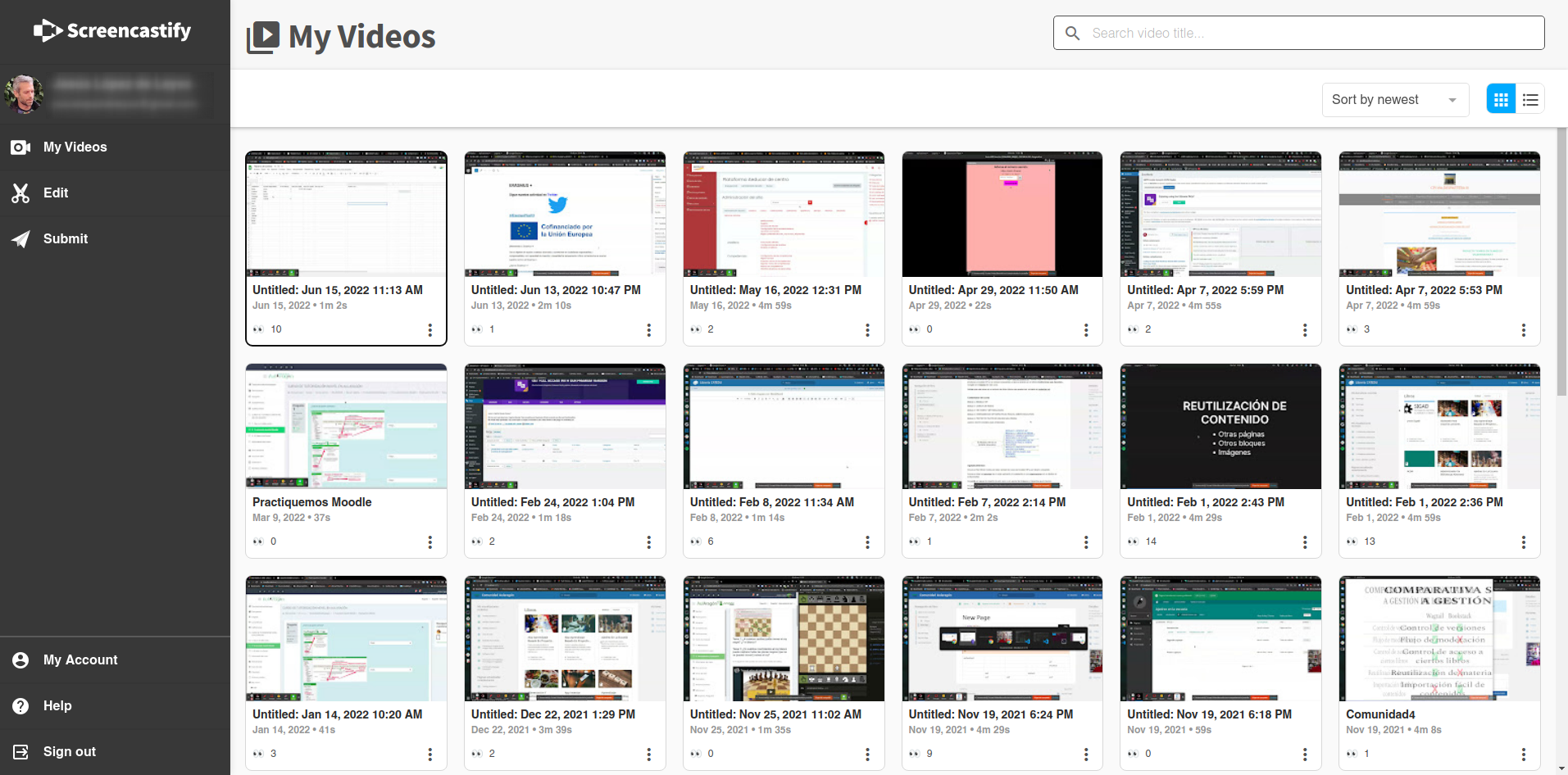Open more options for Jun 15, 2022 video
Screen dimensions: 1568x775
[x=430, y=330]
